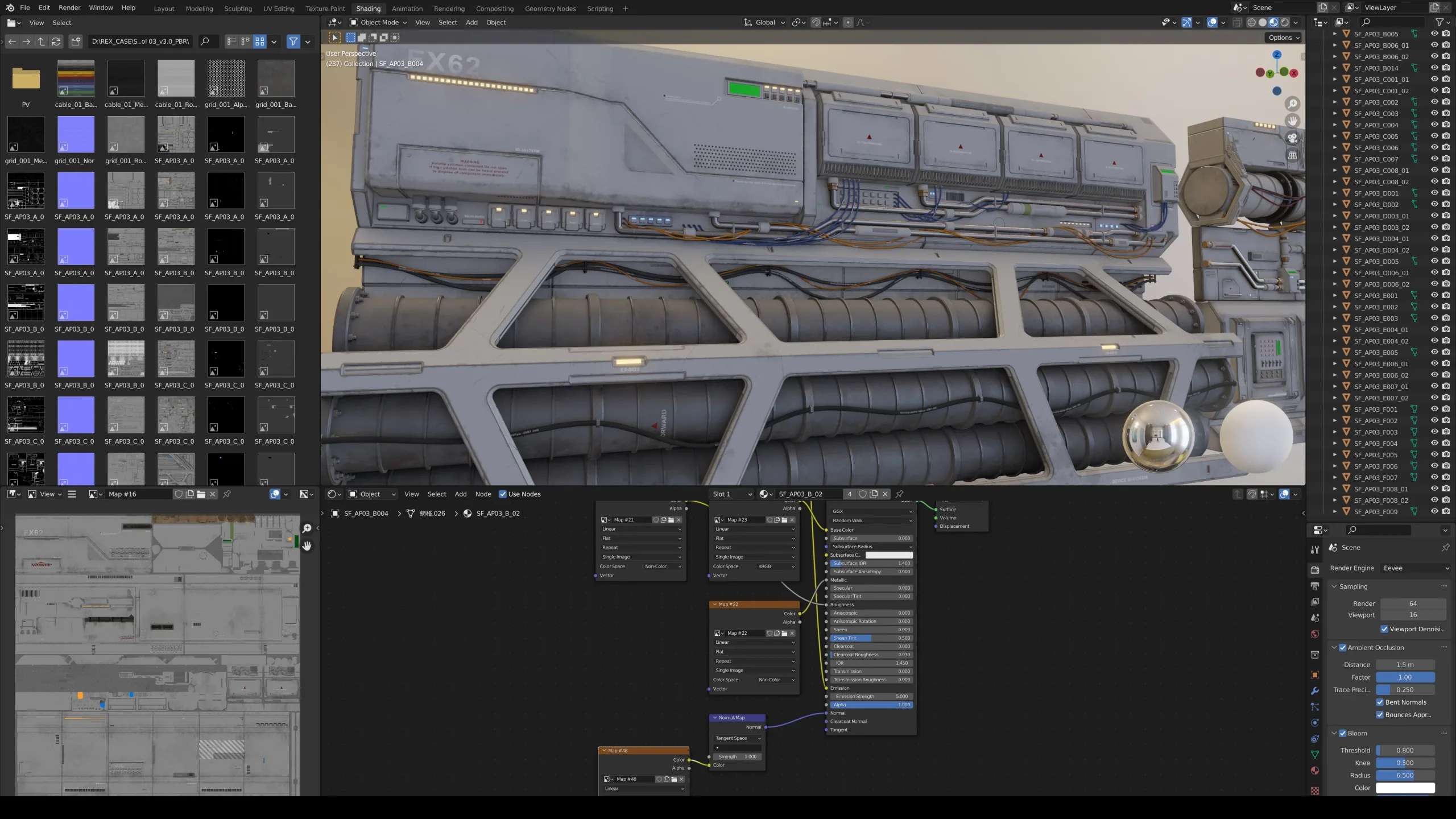
Task: Click the viewport zoom magnifier icon
Action: [1293, 104]
